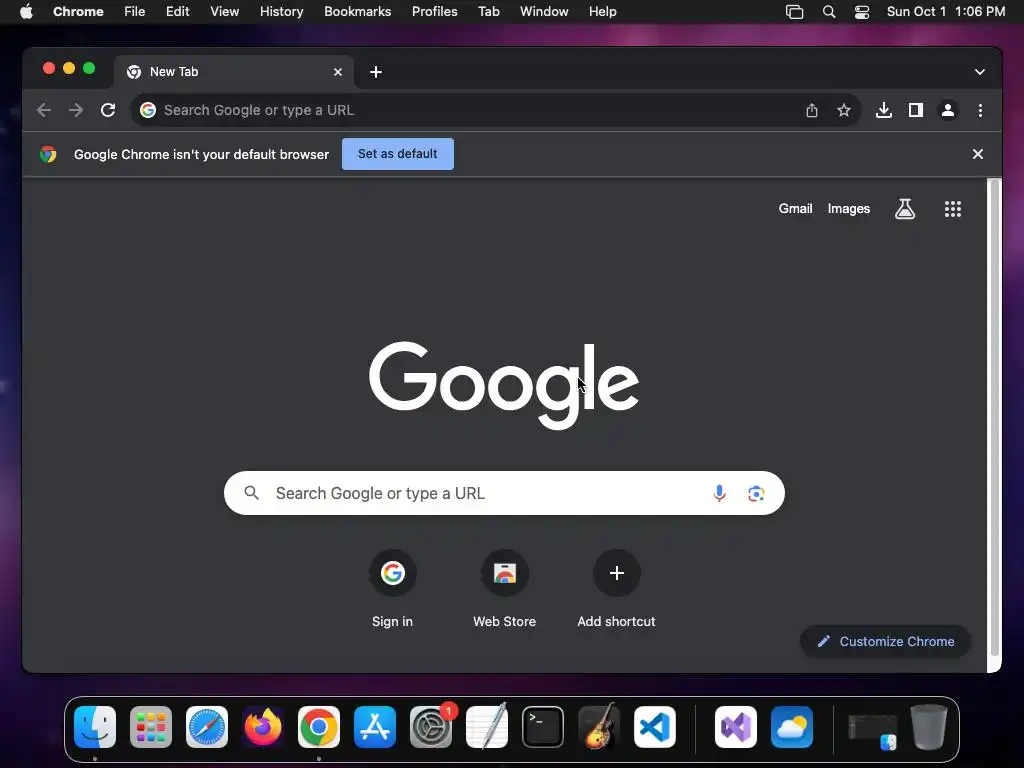This screenshot has height=768, width=1024.
Task: Click the date and time in menu bar
Action: [x=946, y=12]
